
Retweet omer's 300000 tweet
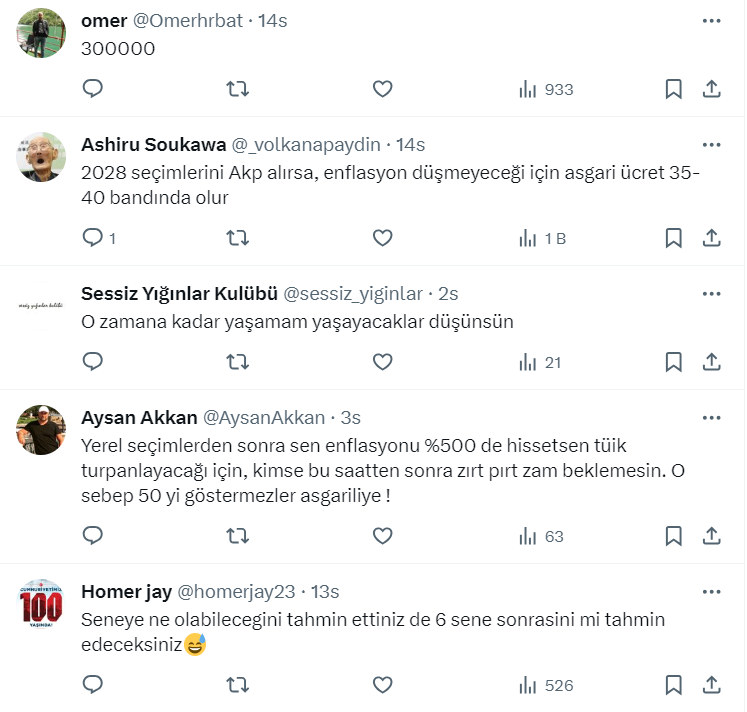point(237,89)
